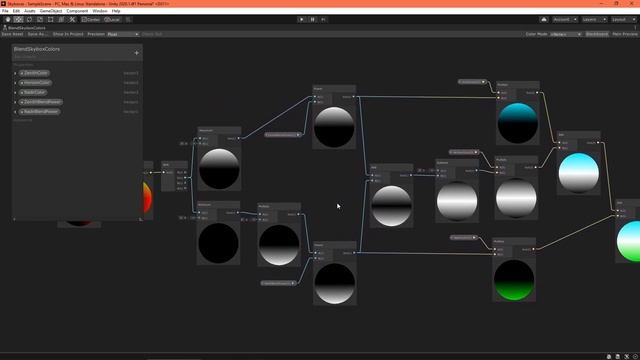Select the Scale tool
Viewport: 640px width, 360px height.
[x=40, y=20]
